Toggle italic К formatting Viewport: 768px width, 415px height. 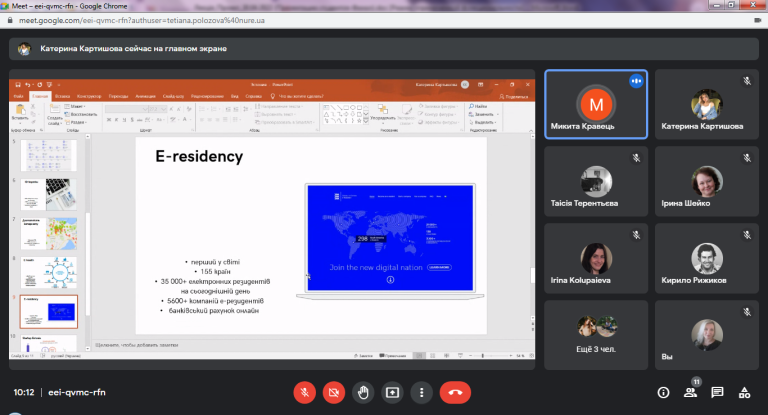click(117, 120)
